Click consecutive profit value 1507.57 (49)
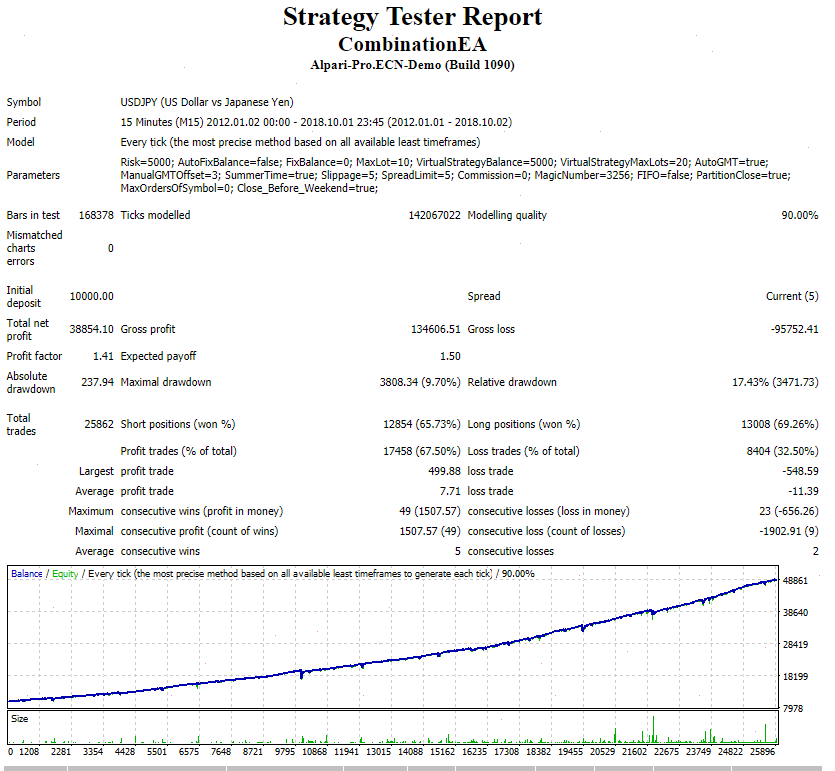Screen dimensions: 835x771 [x=430, y=531]
